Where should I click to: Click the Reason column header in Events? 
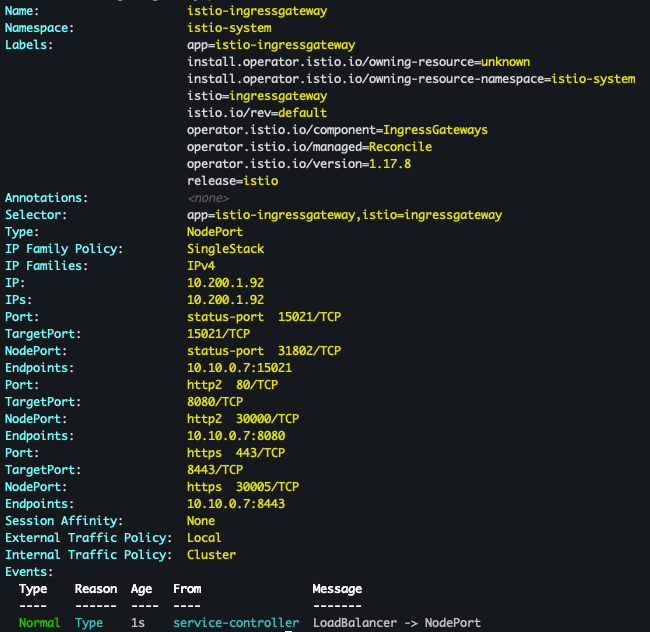(96, 588)
